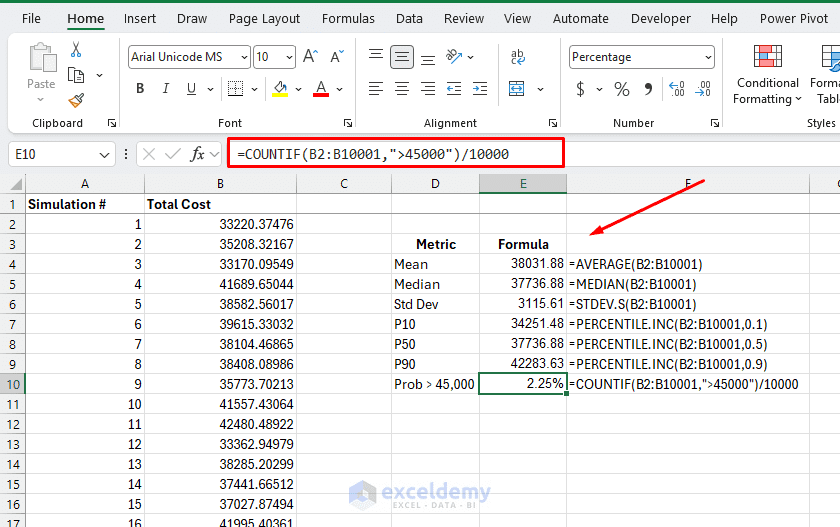
Task: Click the Cut scissors icon
Action: click(76, 50)
